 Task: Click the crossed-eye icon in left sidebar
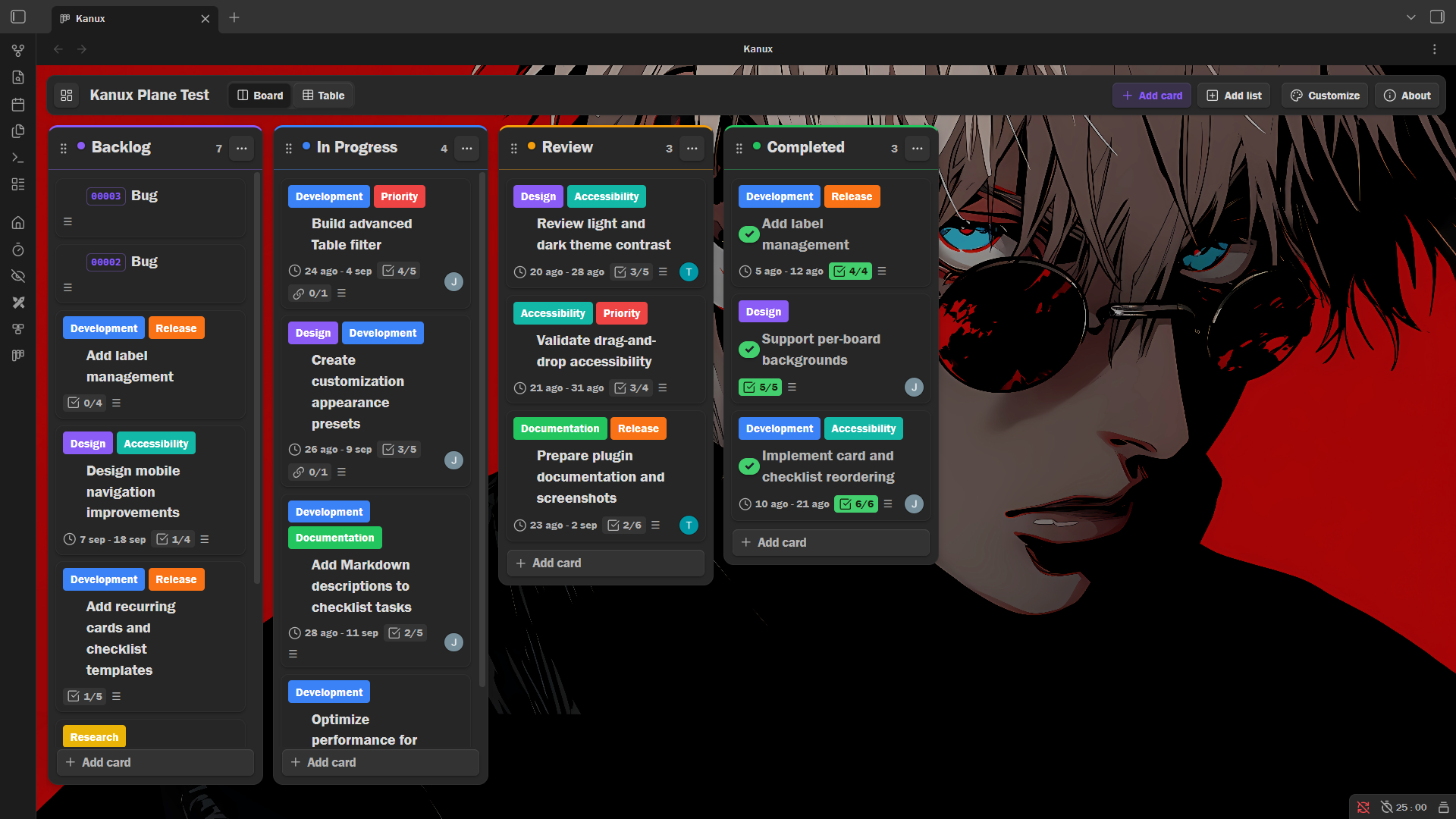click(18, 276)
